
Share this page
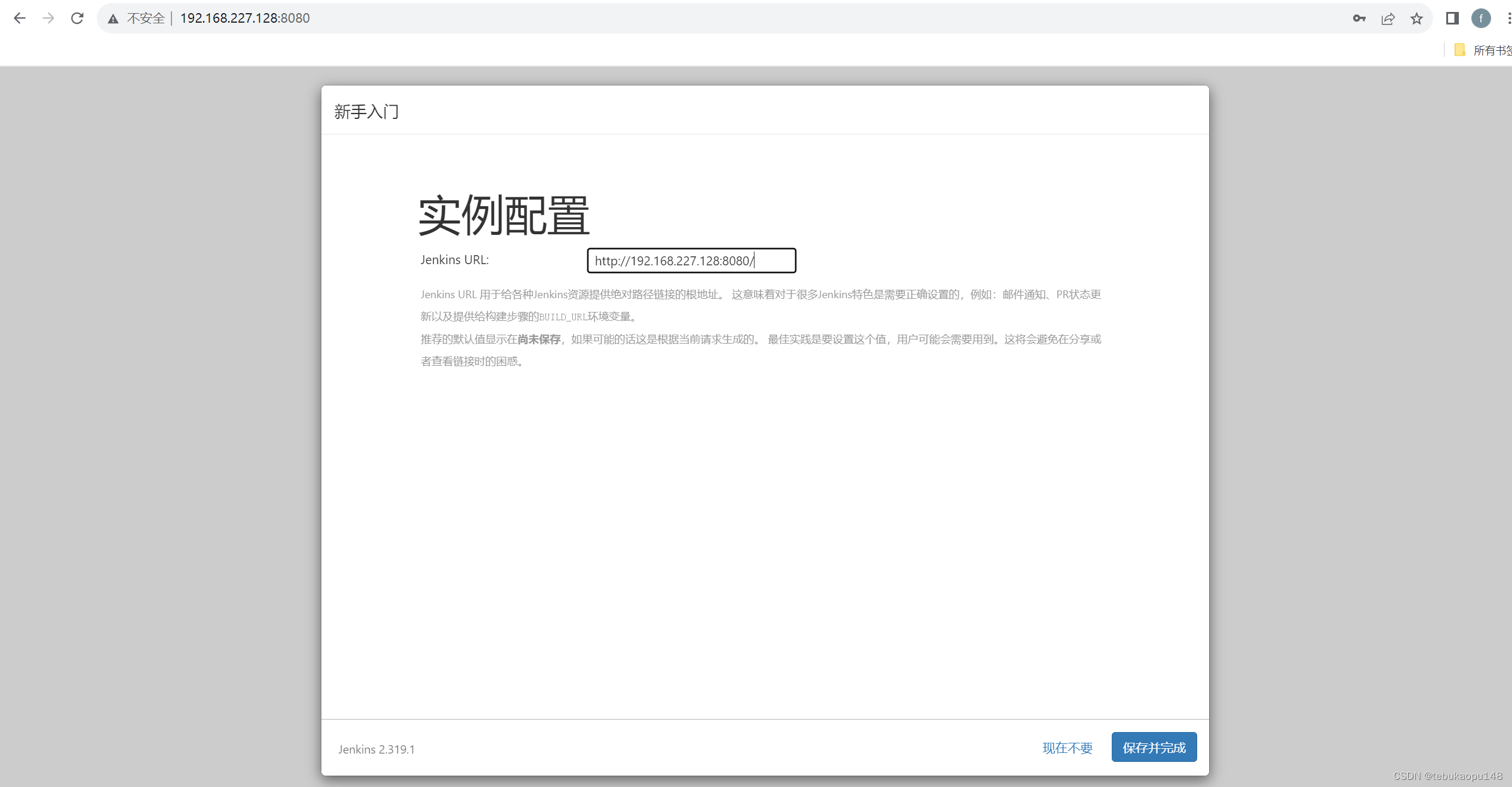click(1388, 18)
